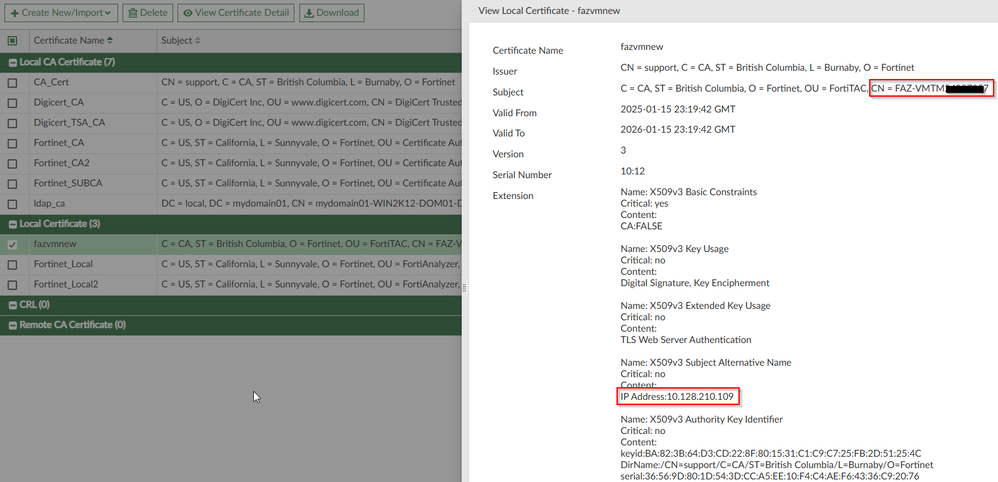Click the View Local Certificate panel title
The width and height of the screenshot is (998, 482).
pos(549,11)
